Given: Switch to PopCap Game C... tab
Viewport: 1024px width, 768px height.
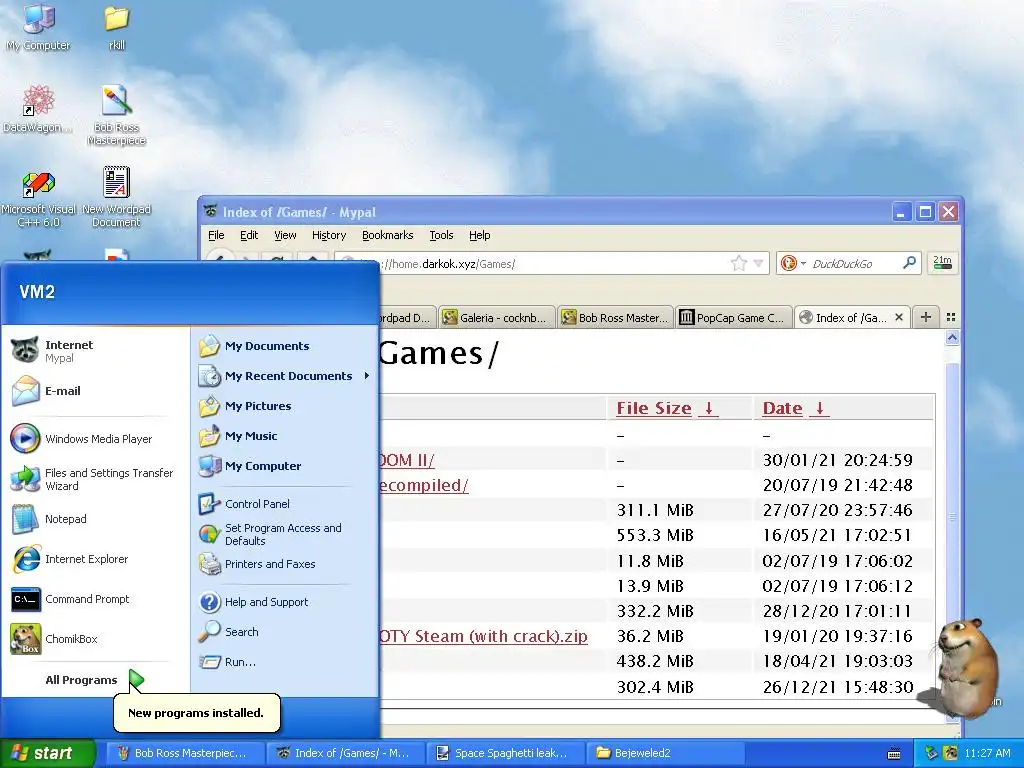Looking at the screenshot, I should 734,317.
